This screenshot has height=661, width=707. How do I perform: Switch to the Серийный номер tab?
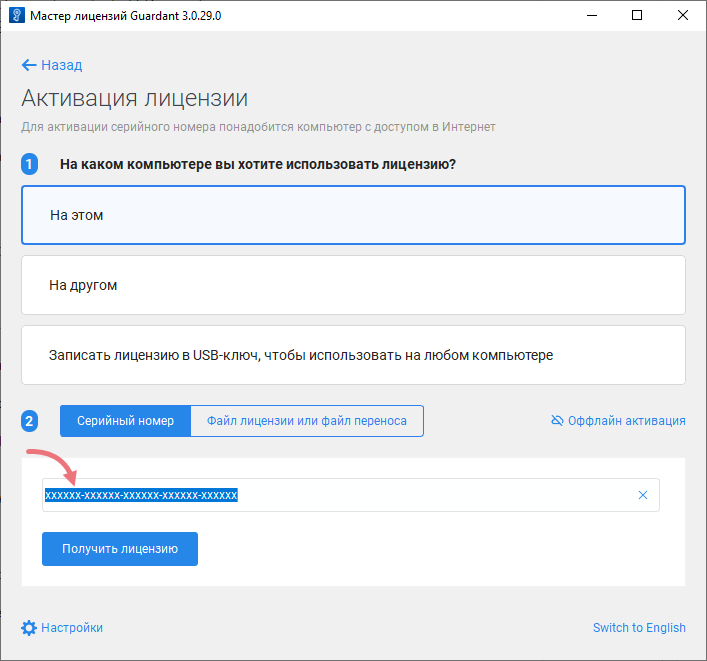tap(125, 421)
